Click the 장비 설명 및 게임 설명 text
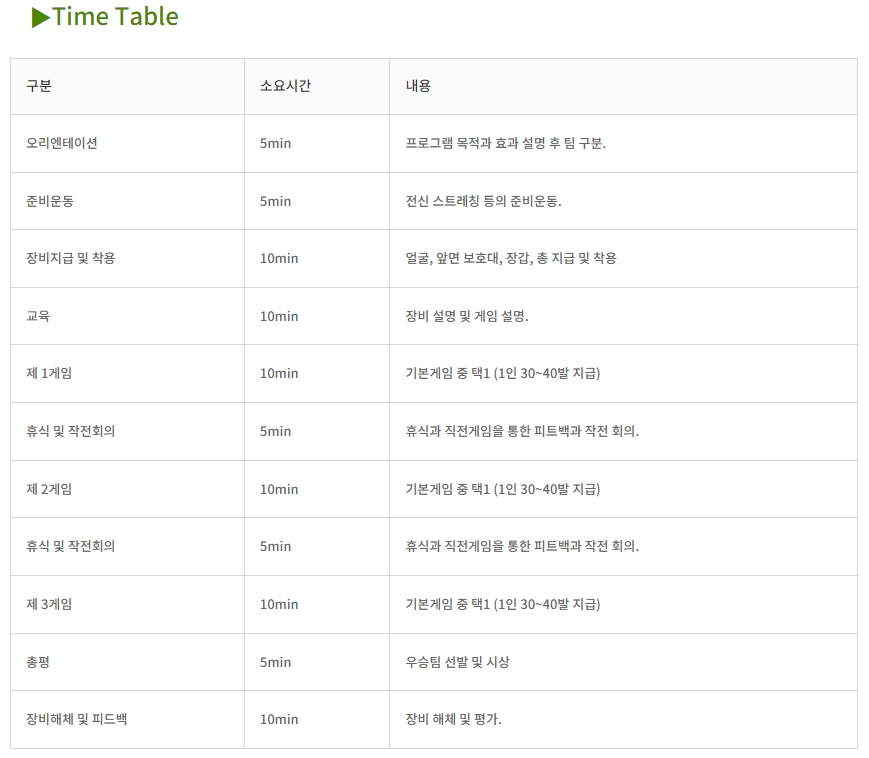 pos(467,316)
